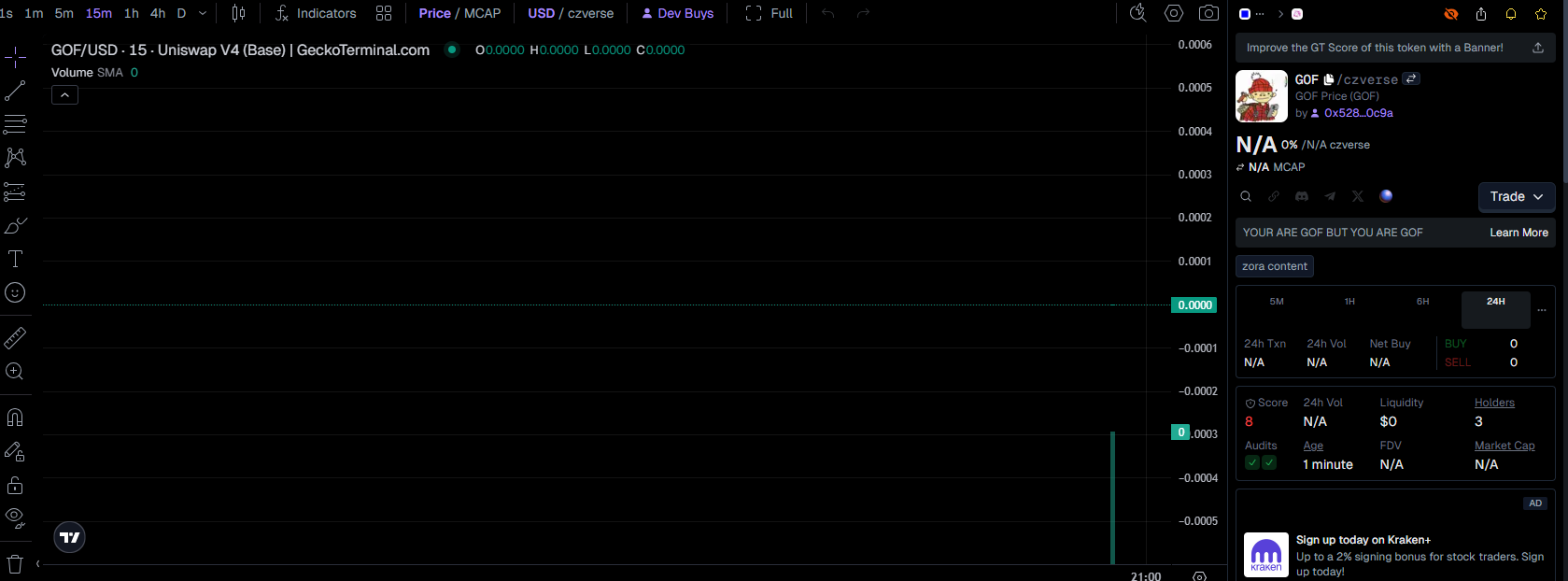Click Learn More link
The image size is (1568, 581).
coord(1519,233)
